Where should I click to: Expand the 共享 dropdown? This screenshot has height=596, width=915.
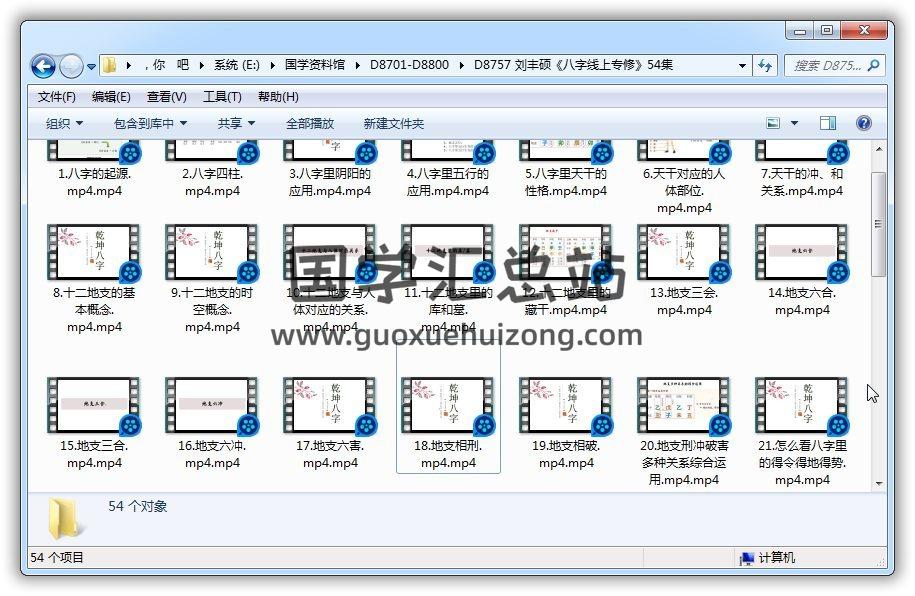pyautogui.click(x=236, y=123)
